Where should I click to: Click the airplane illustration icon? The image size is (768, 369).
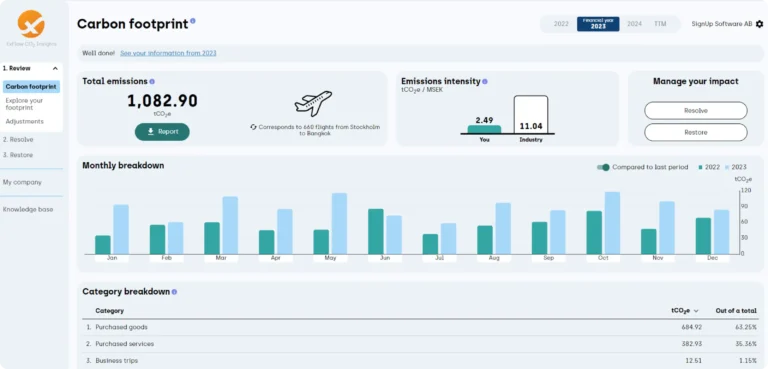click(313, 103)
